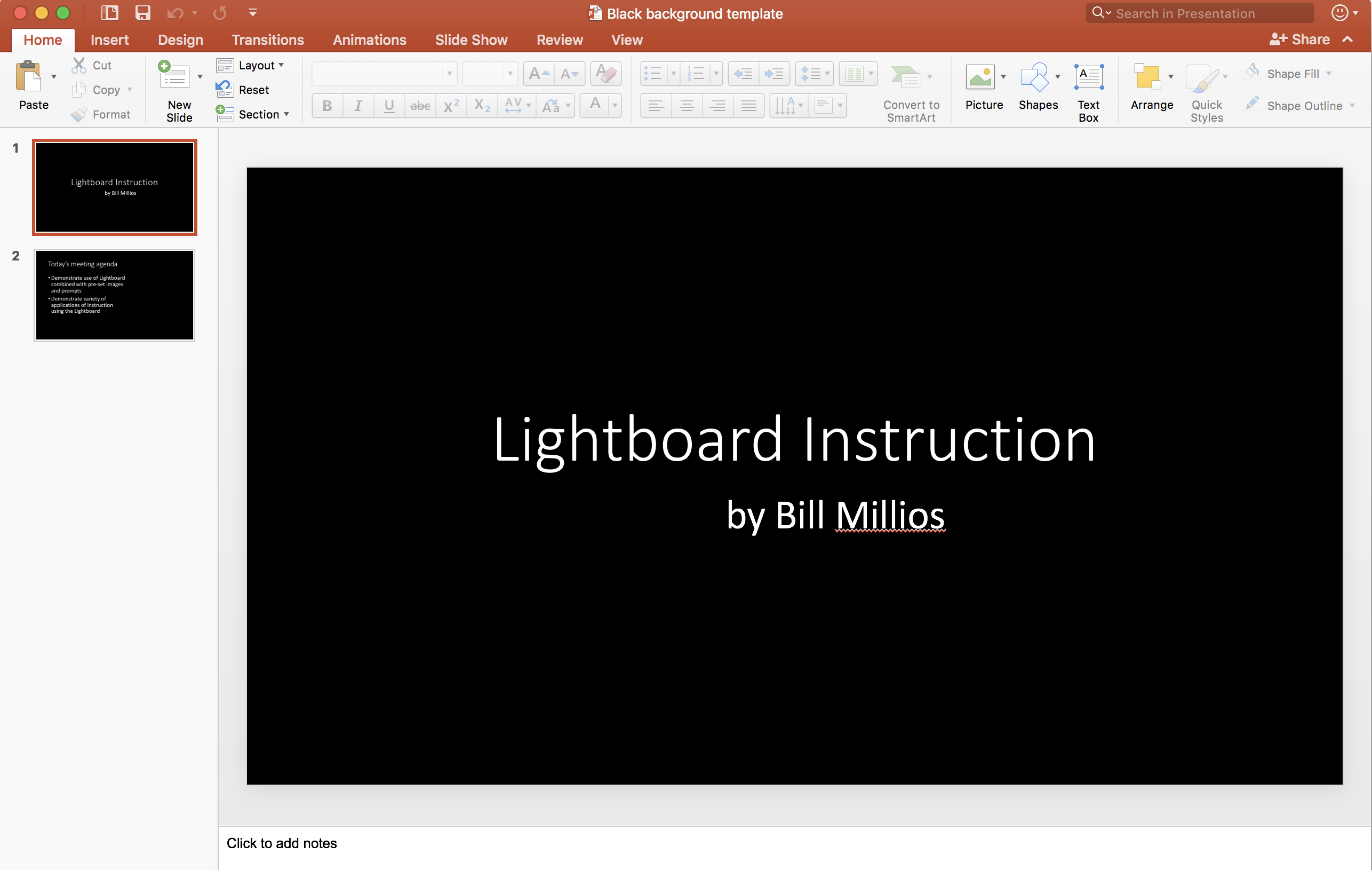
Task: Click the Paste clipboard icon
Action: point(28,76)
